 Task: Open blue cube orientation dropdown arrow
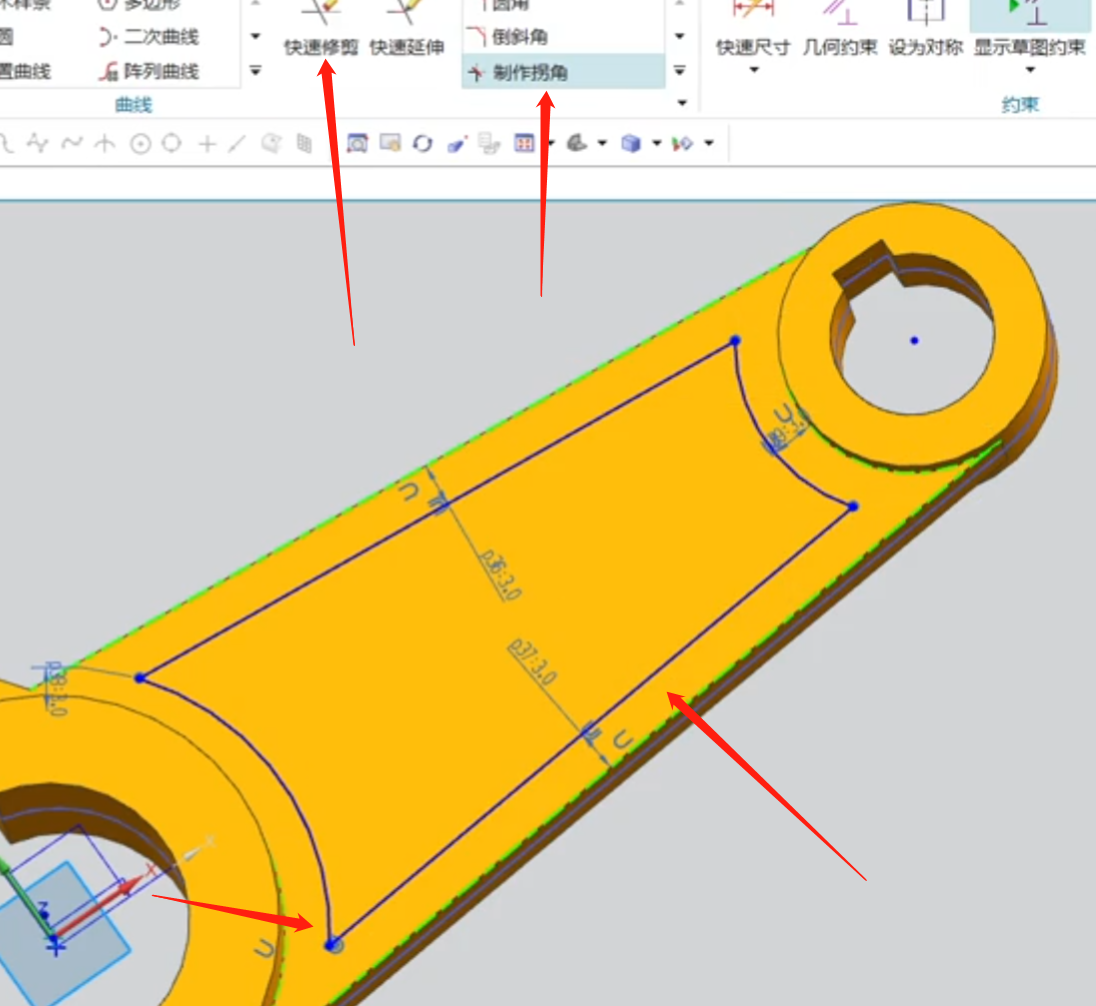(x=656, y=143)
